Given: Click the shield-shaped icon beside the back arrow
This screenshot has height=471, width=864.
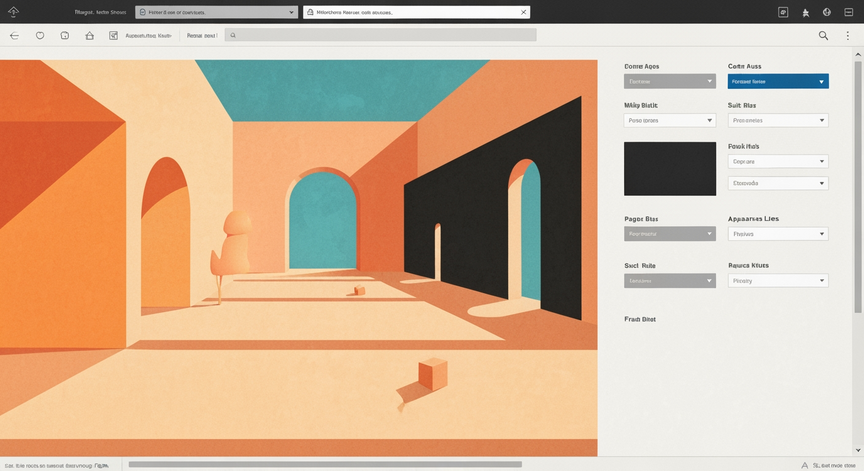Looking at the screenshot, I should [x=40, y=35].
